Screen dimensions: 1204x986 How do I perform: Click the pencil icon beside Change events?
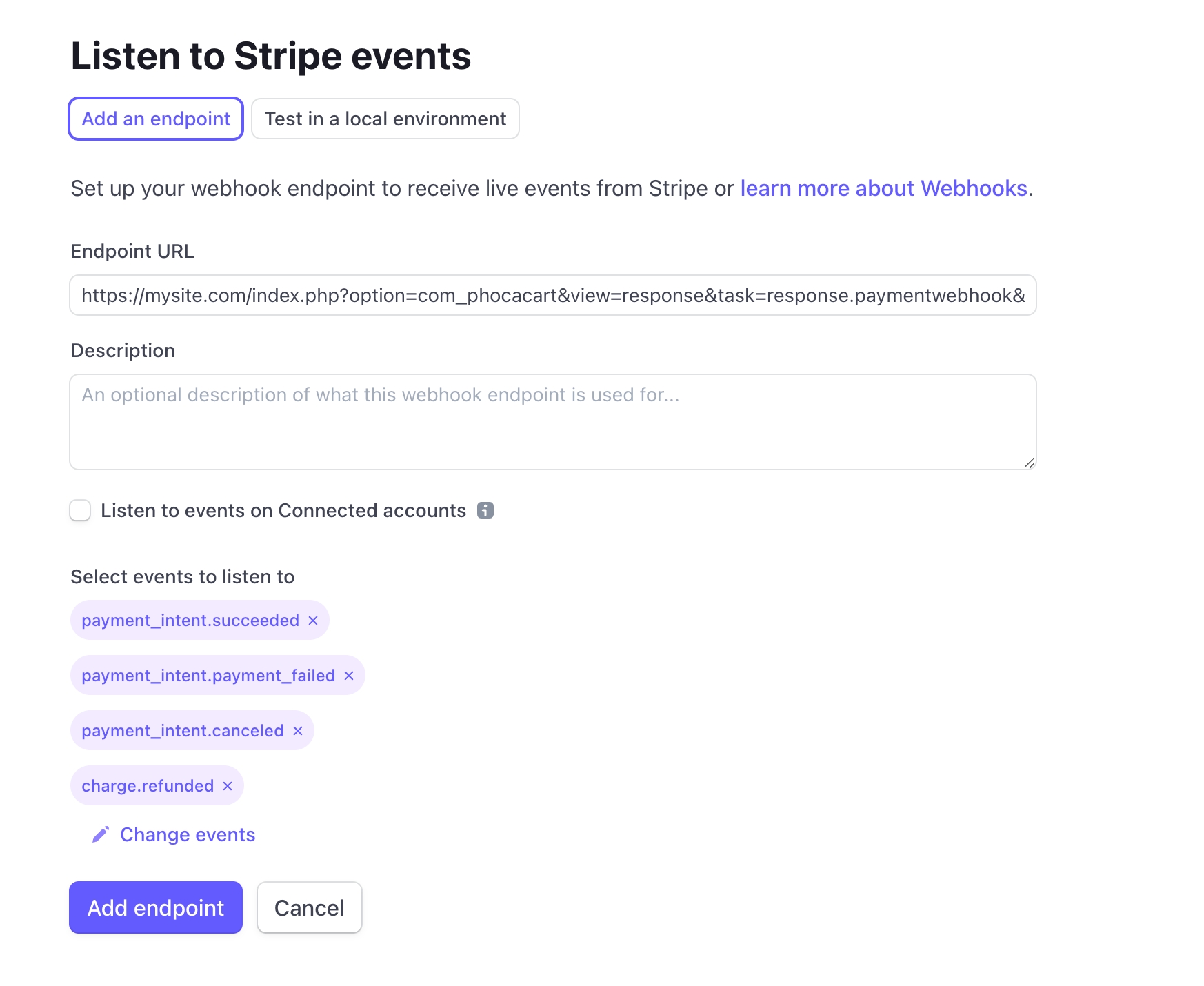(x=101, y=835)
